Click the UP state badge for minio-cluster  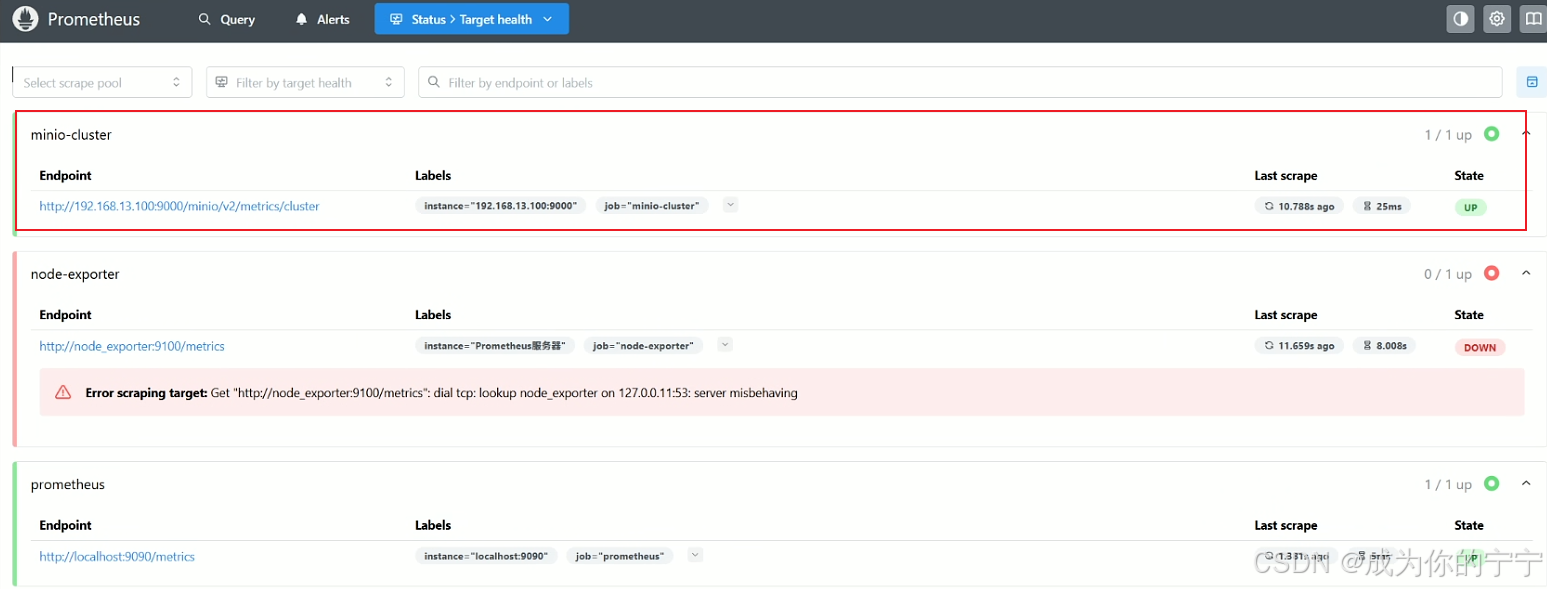click(1471, 208)
